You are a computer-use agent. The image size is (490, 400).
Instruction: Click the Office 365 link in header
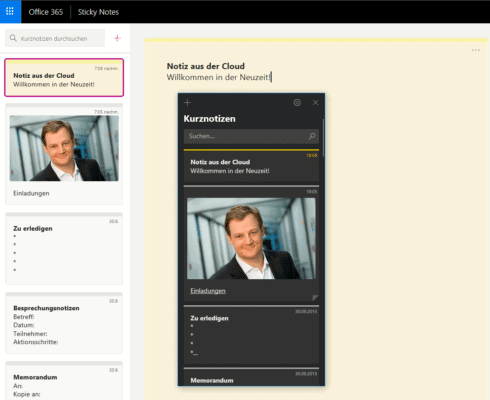[46, 12]
